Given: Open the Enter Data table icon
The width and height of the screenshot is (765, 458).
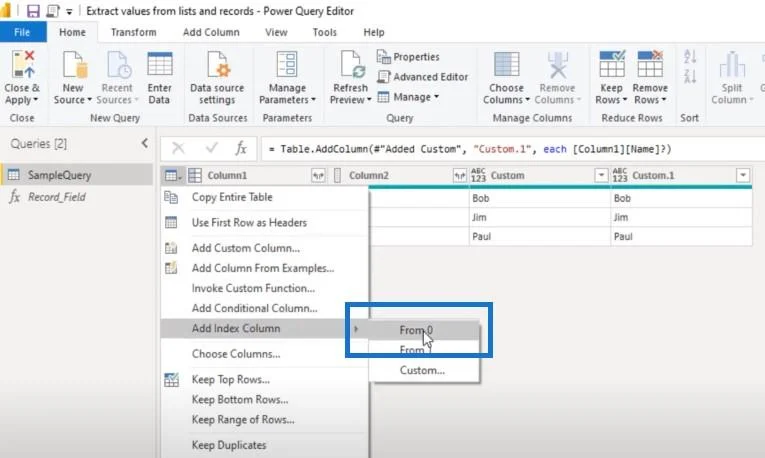Looking at the screenshot, I should tap(160, 64).
